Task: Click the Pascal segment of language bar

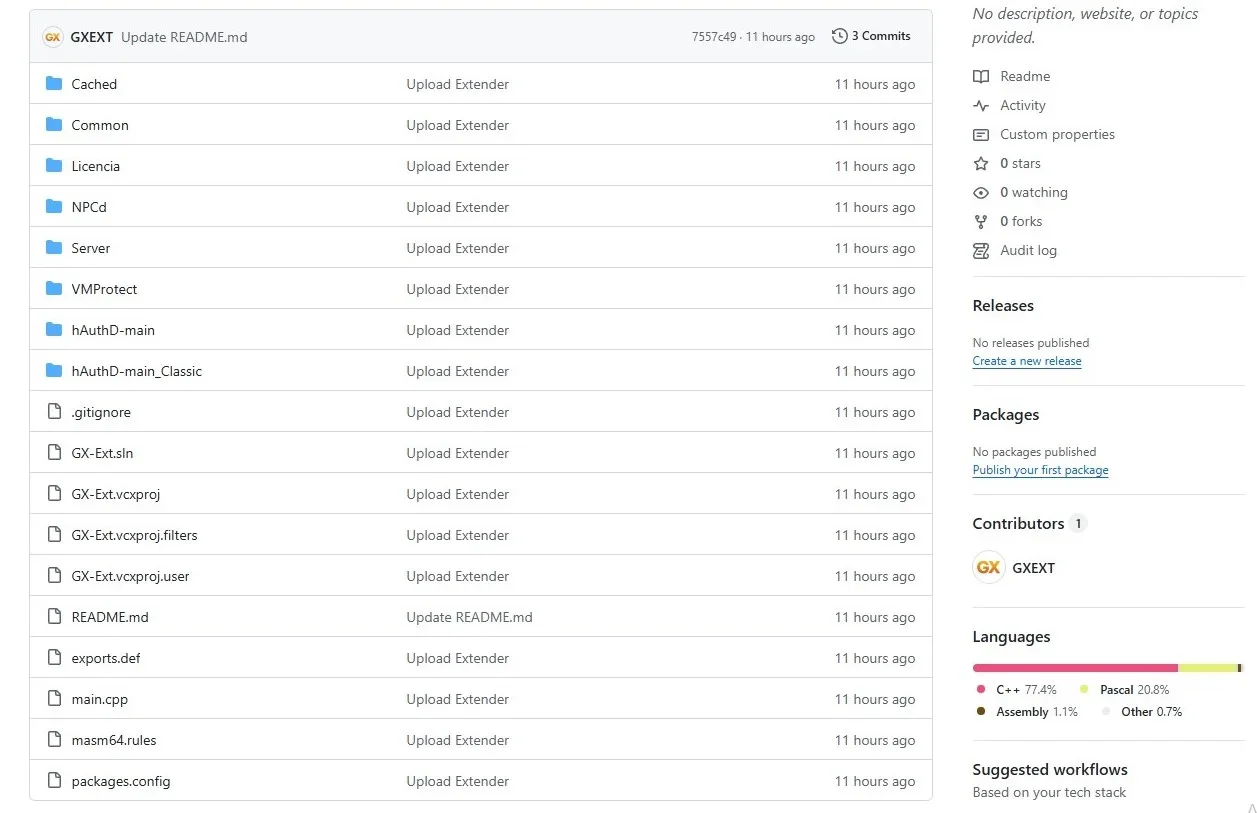Action: (1208, 668)
